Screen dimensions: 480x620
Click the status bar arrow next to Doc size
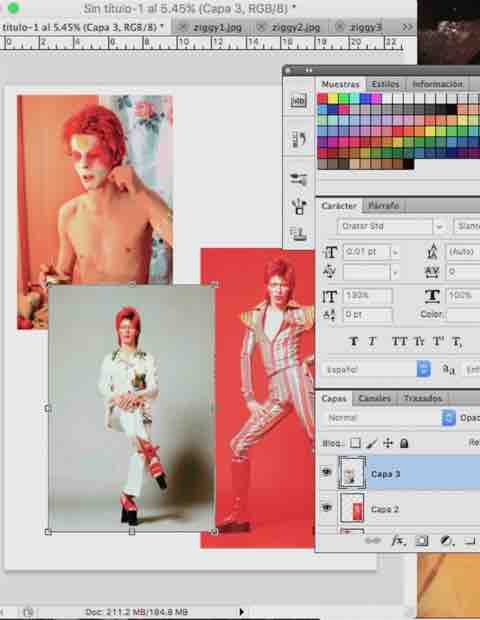[x=242, y=612]
